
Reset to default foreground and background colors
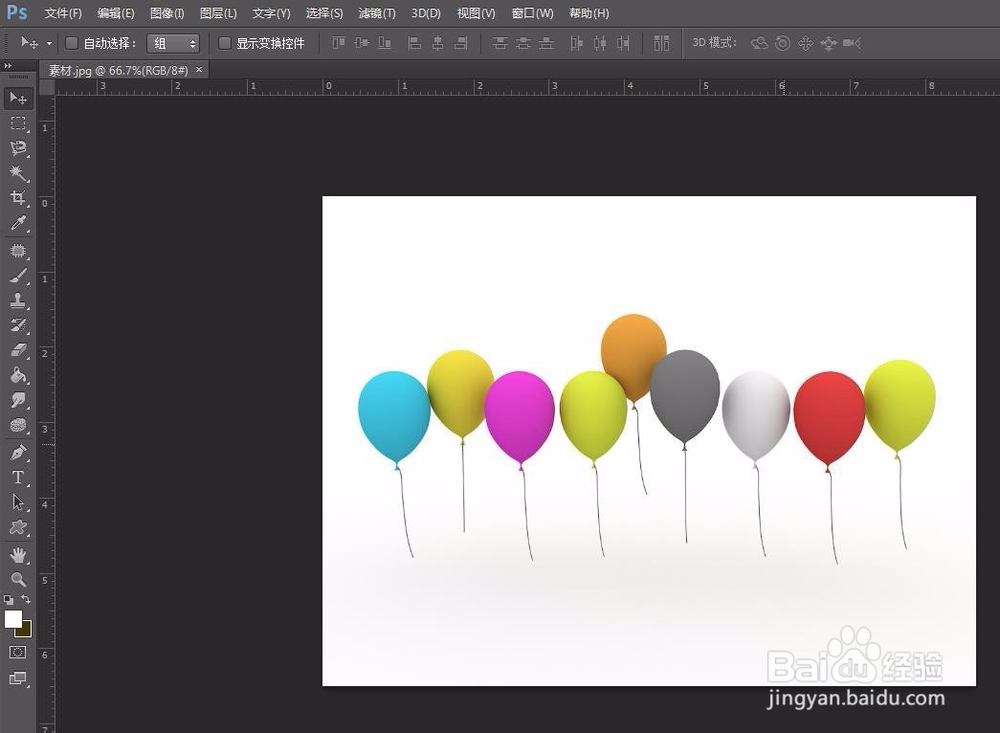(x=8, y=600)
